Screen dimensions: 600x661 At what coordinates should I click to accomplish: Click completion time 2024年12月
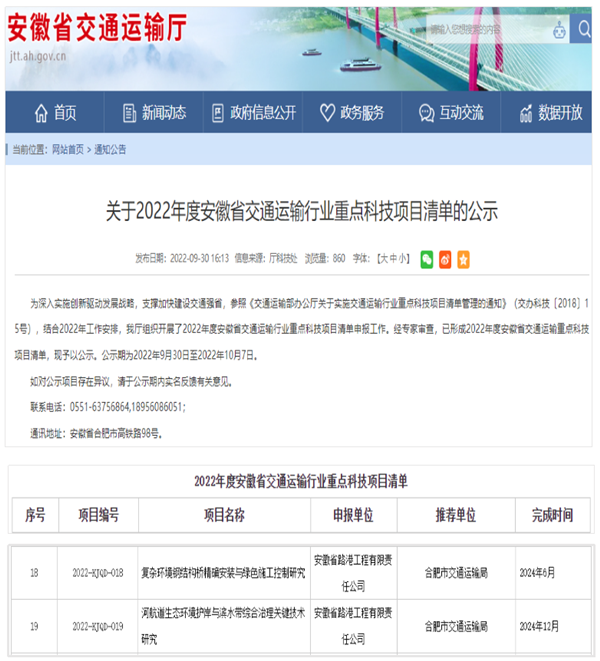point(539,626)
